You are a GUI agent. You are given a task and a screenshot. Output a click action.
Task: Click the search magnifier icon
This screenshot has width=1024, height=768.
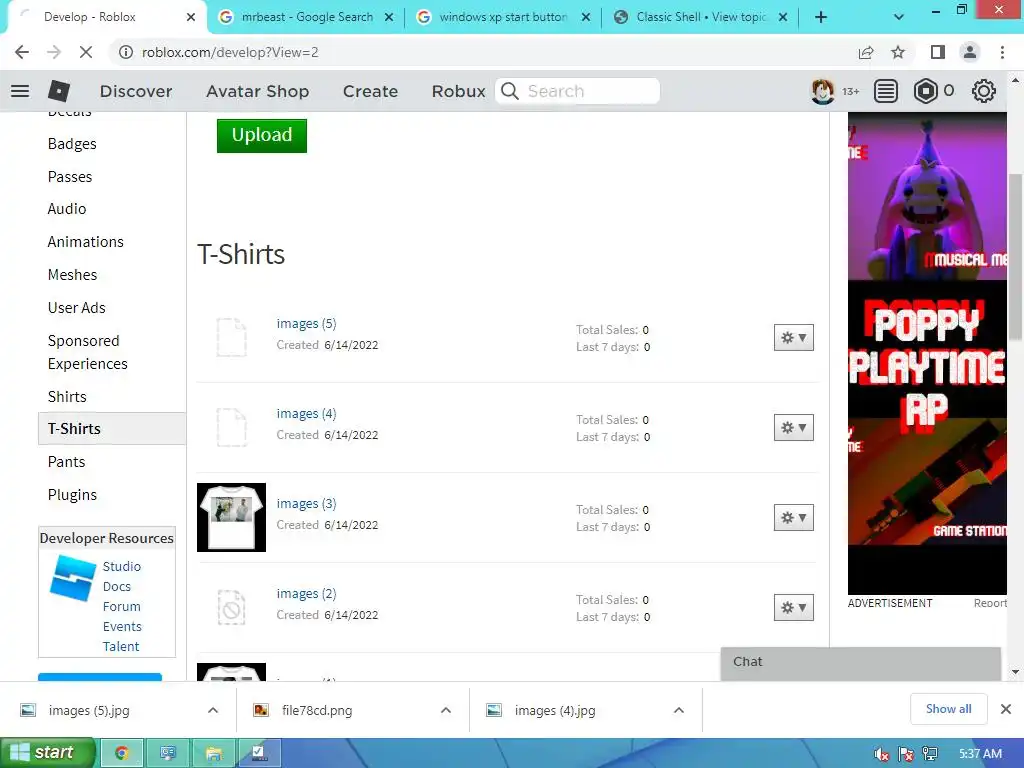[510, 91]
